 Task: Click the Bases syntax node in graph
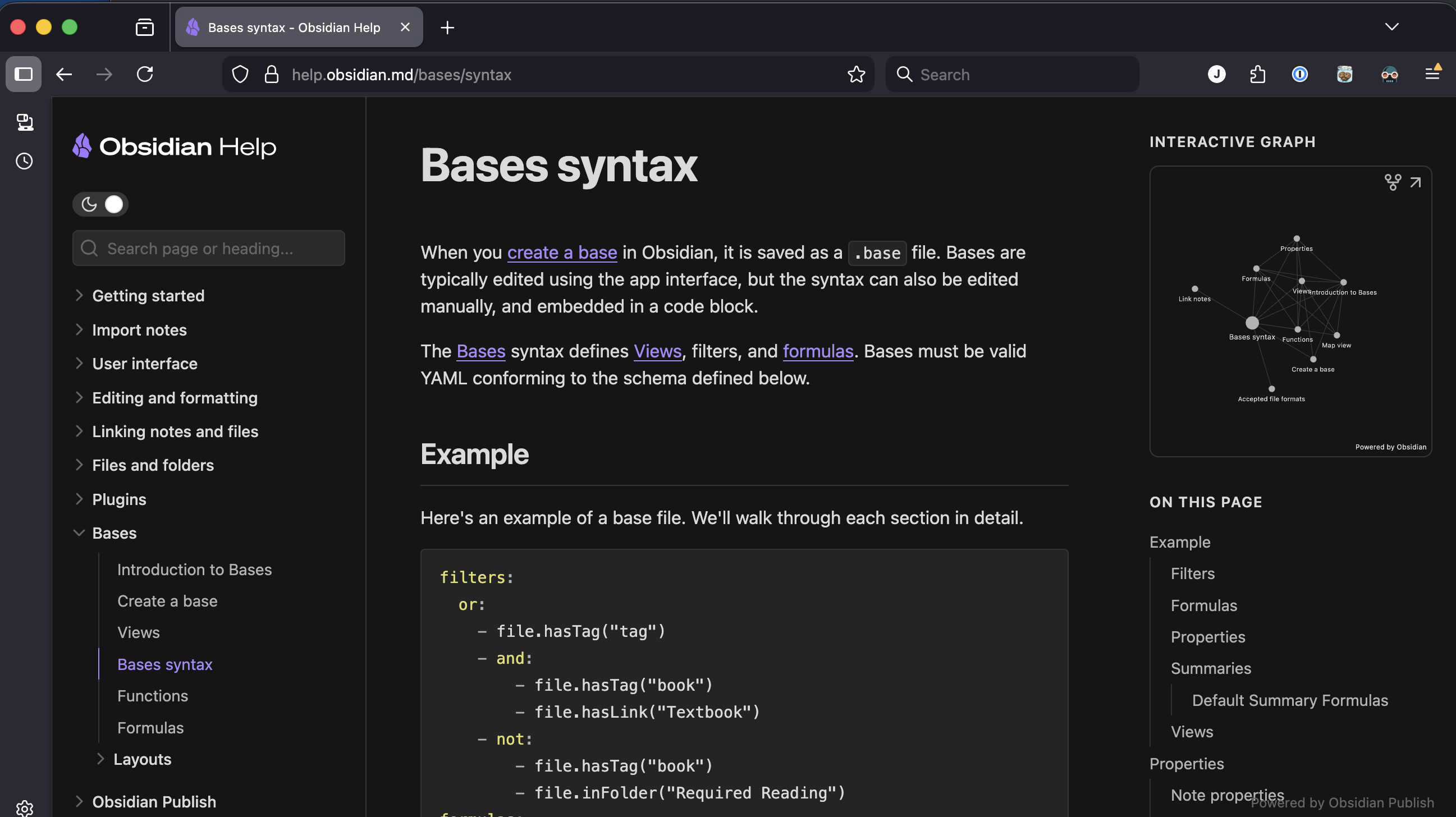[1252, 323]
